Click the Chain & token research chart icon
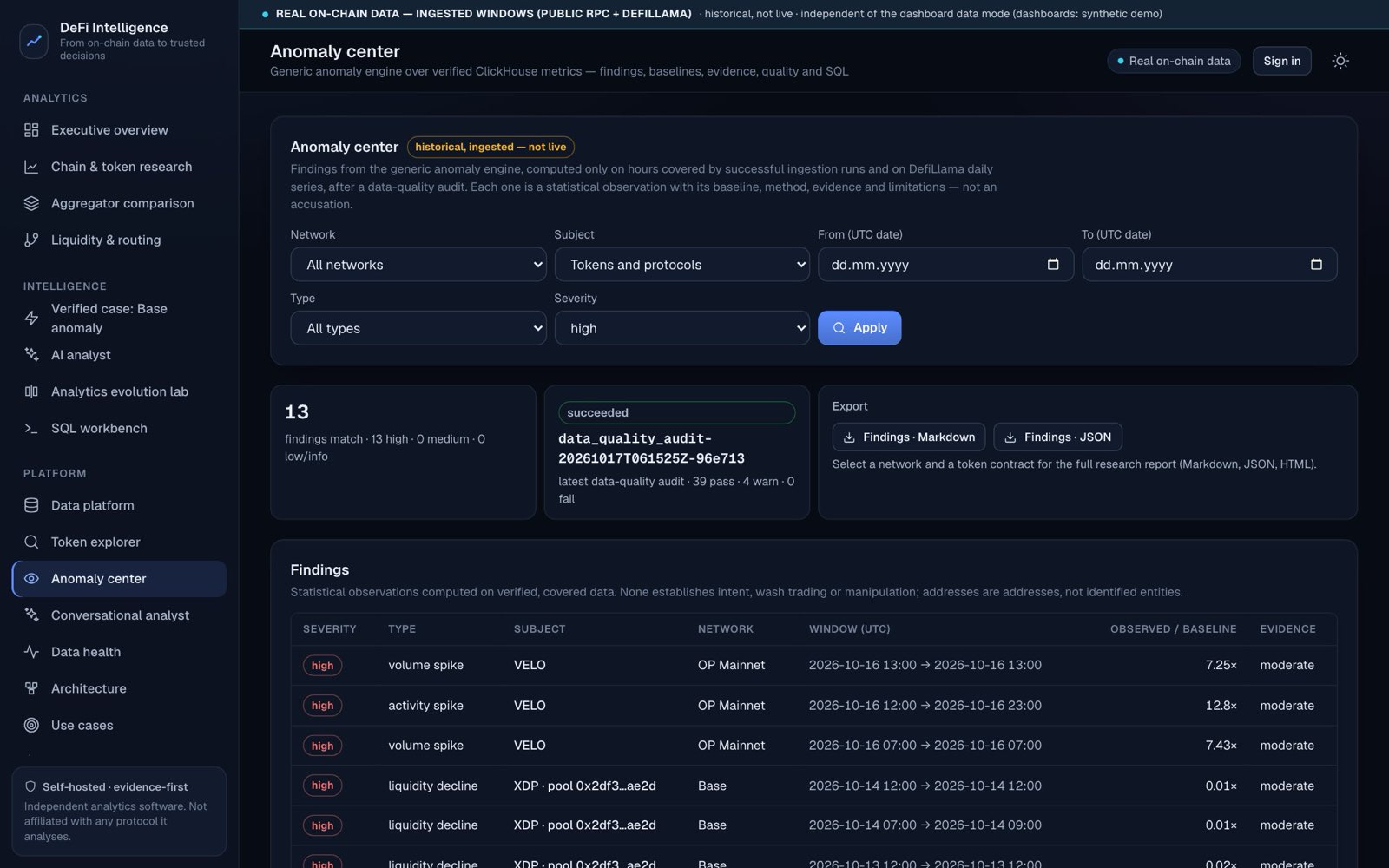Image resolution: width=1389 pixels, height=868 pixels. point(31,167)
